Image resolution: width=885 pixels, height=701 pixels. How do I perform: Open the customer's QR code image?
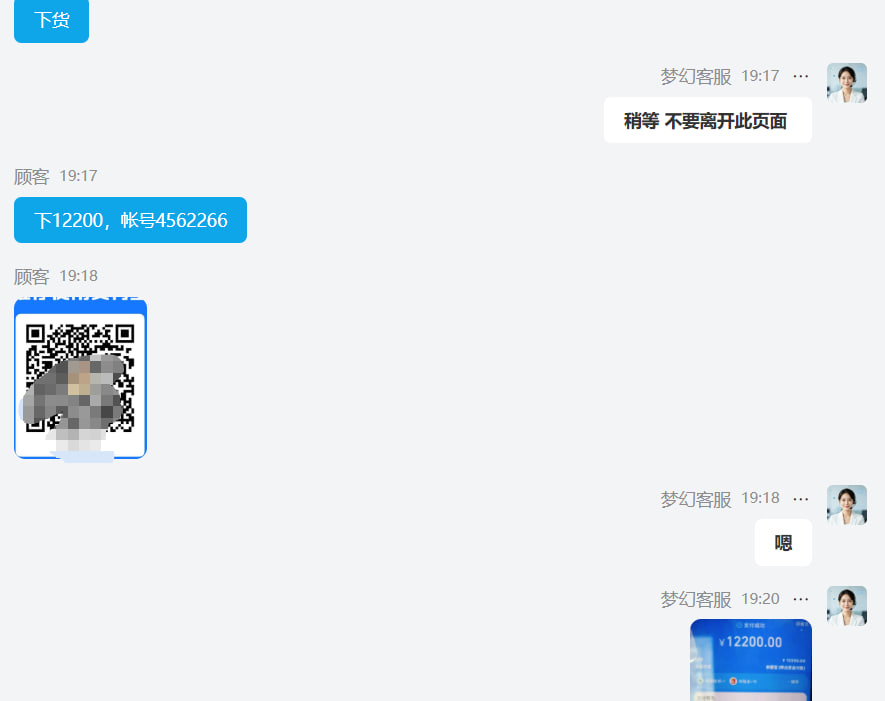pos(81,380)
